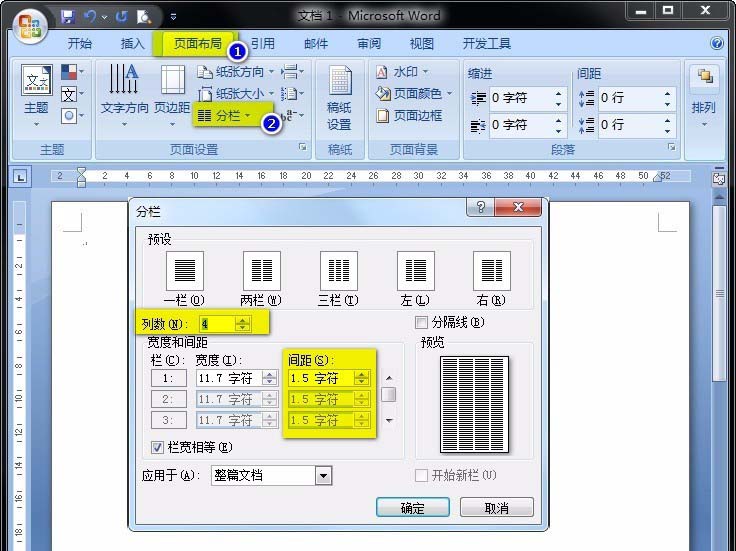Viewport: 736px width, 551px height.
Task: Open 排列 arrange menu
Action: (x=703, y=98)
